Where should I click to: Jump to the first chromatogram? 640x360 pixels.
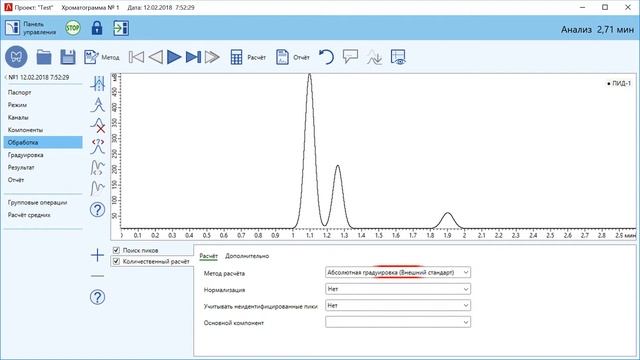[136, 57]
